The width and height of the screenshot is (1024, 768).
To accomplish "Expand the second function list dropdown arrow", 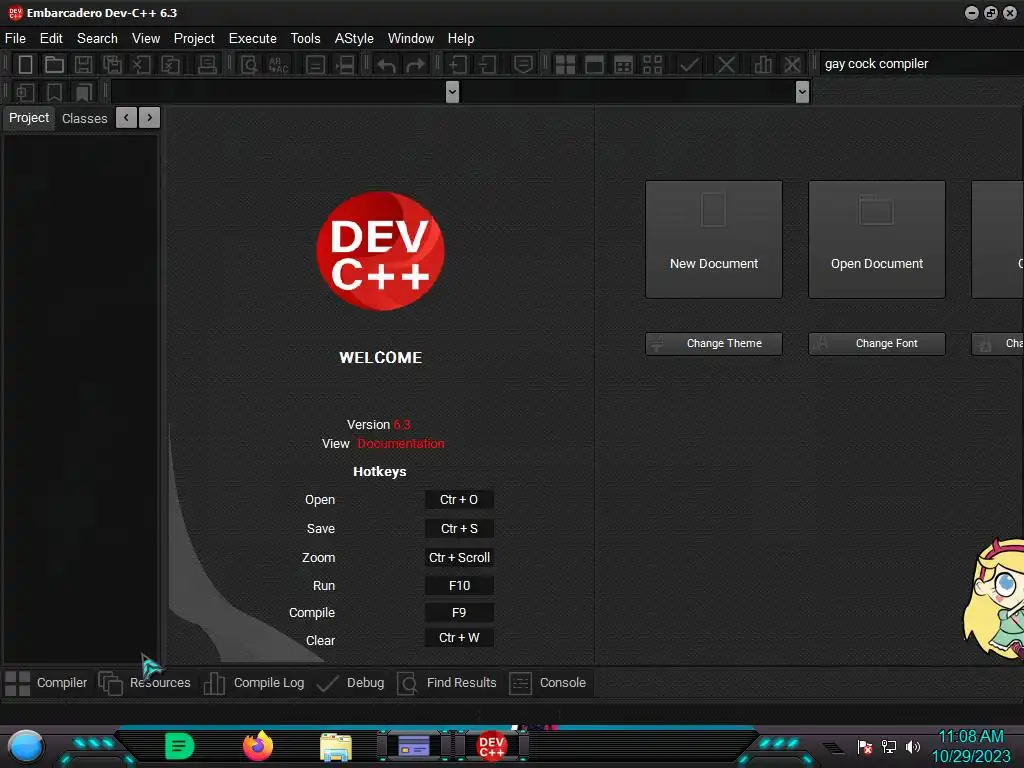I will (803, 91).
